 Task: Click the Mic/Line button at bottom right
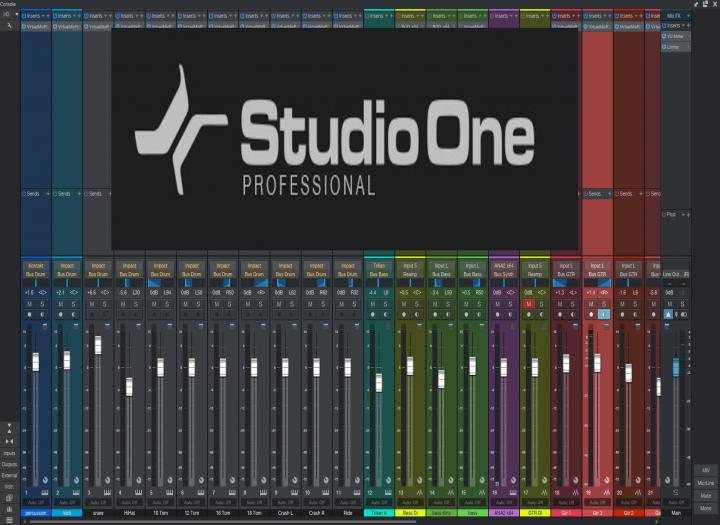tap(706, 483)
